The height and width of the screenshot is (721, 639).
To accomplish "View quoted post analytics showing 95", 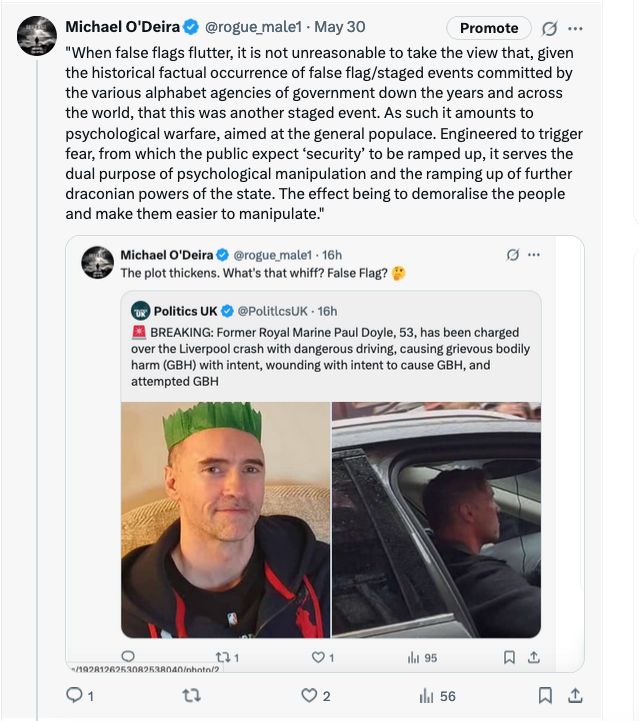I will coord(415,657).
